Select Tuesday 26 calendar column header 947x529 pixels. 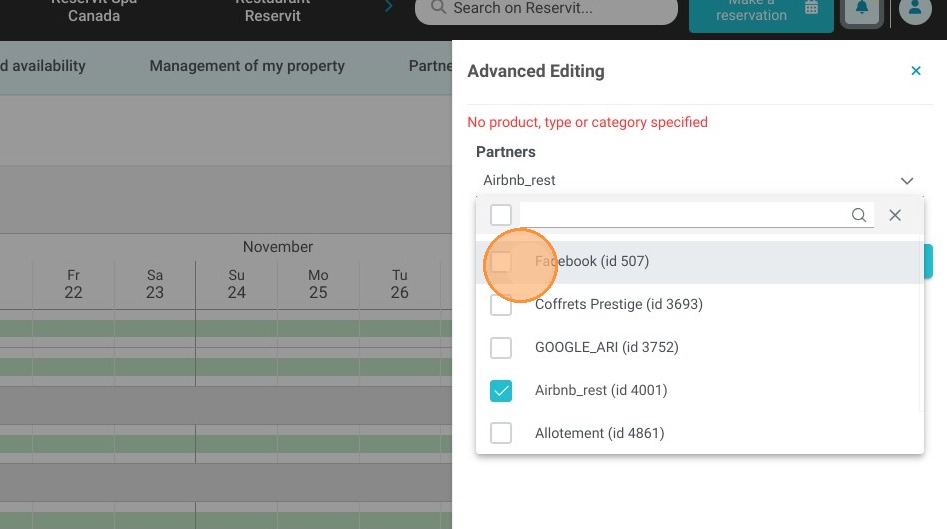click(x=399, y=284)
